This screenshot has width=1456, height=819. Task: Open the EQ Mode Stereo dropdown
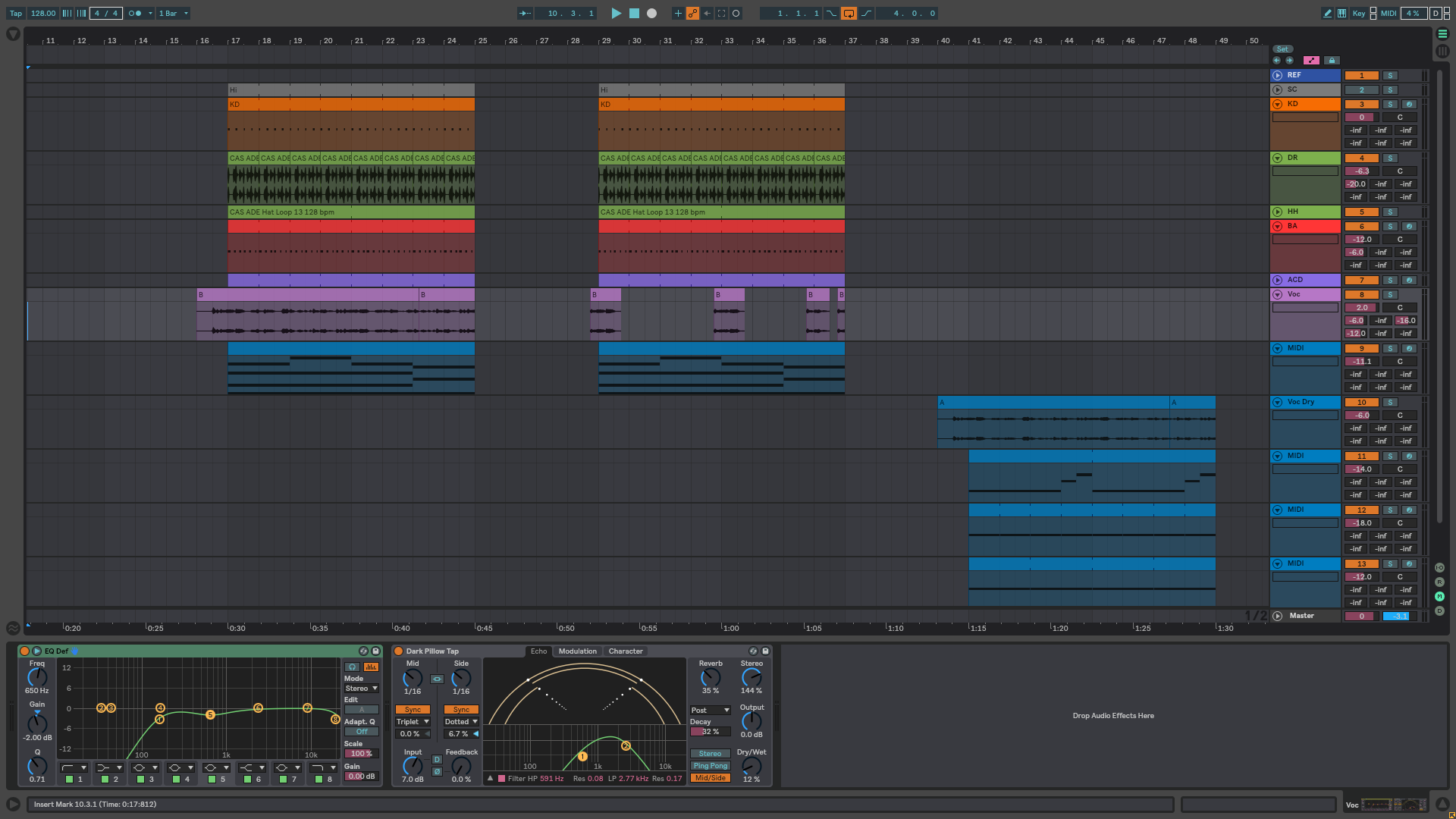coord(362,689)
